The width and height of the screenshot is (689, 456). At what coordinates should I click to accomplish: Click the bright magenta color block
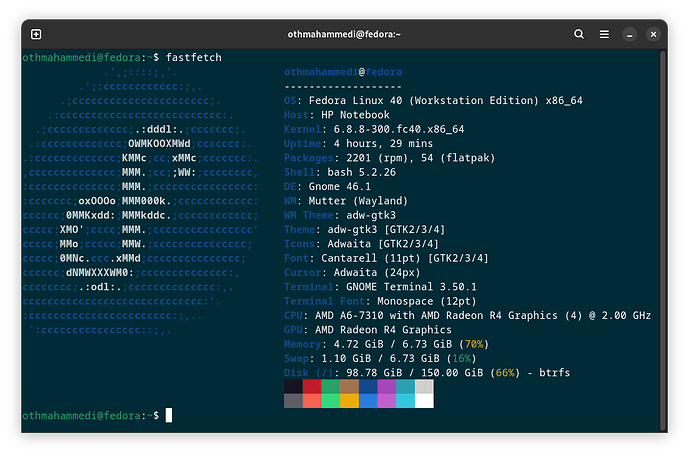[x=387, y=401]
